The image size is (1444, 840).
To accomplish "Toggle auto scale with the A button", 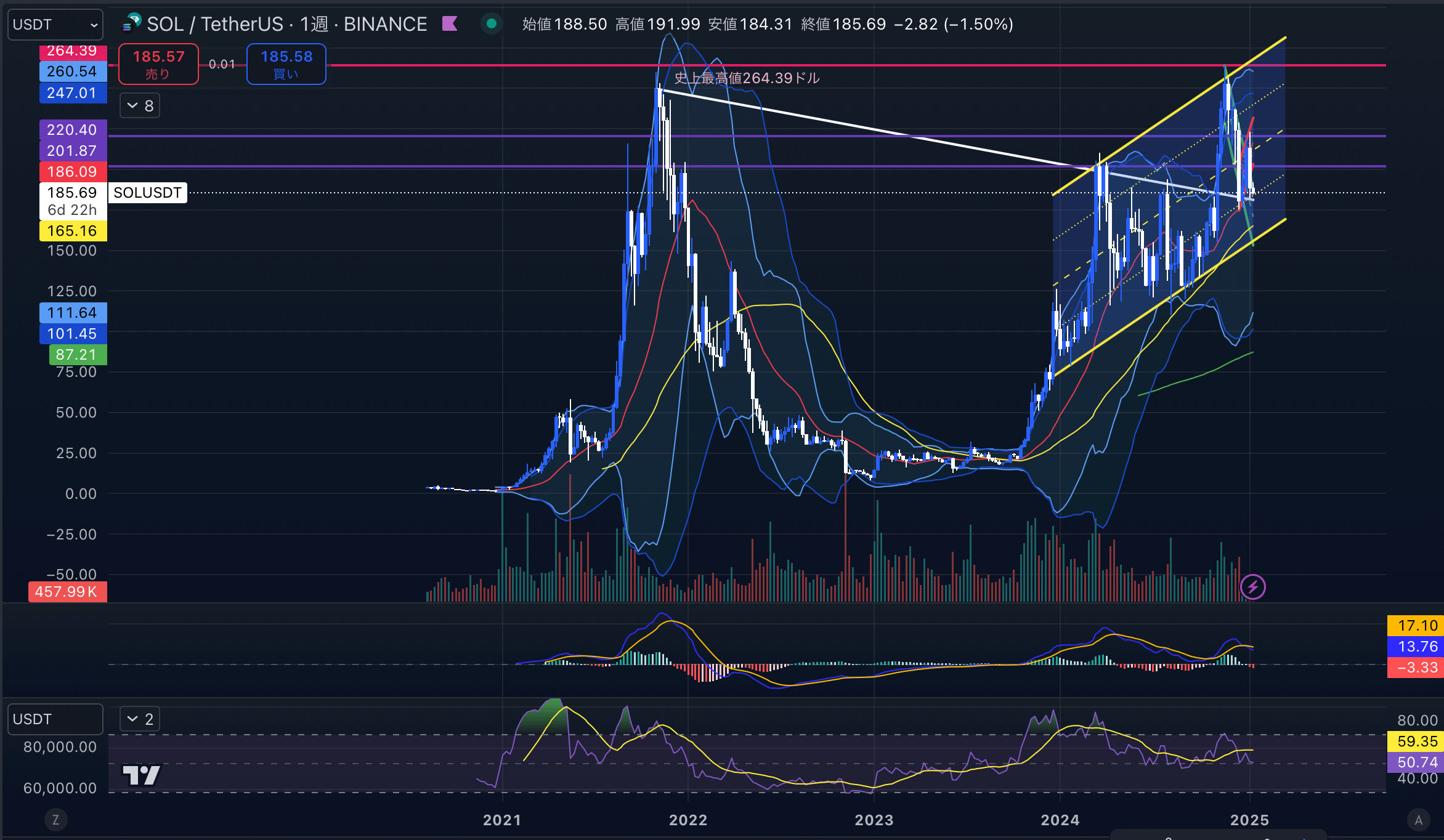I will pyautogui.click(x=1418, y=820).
